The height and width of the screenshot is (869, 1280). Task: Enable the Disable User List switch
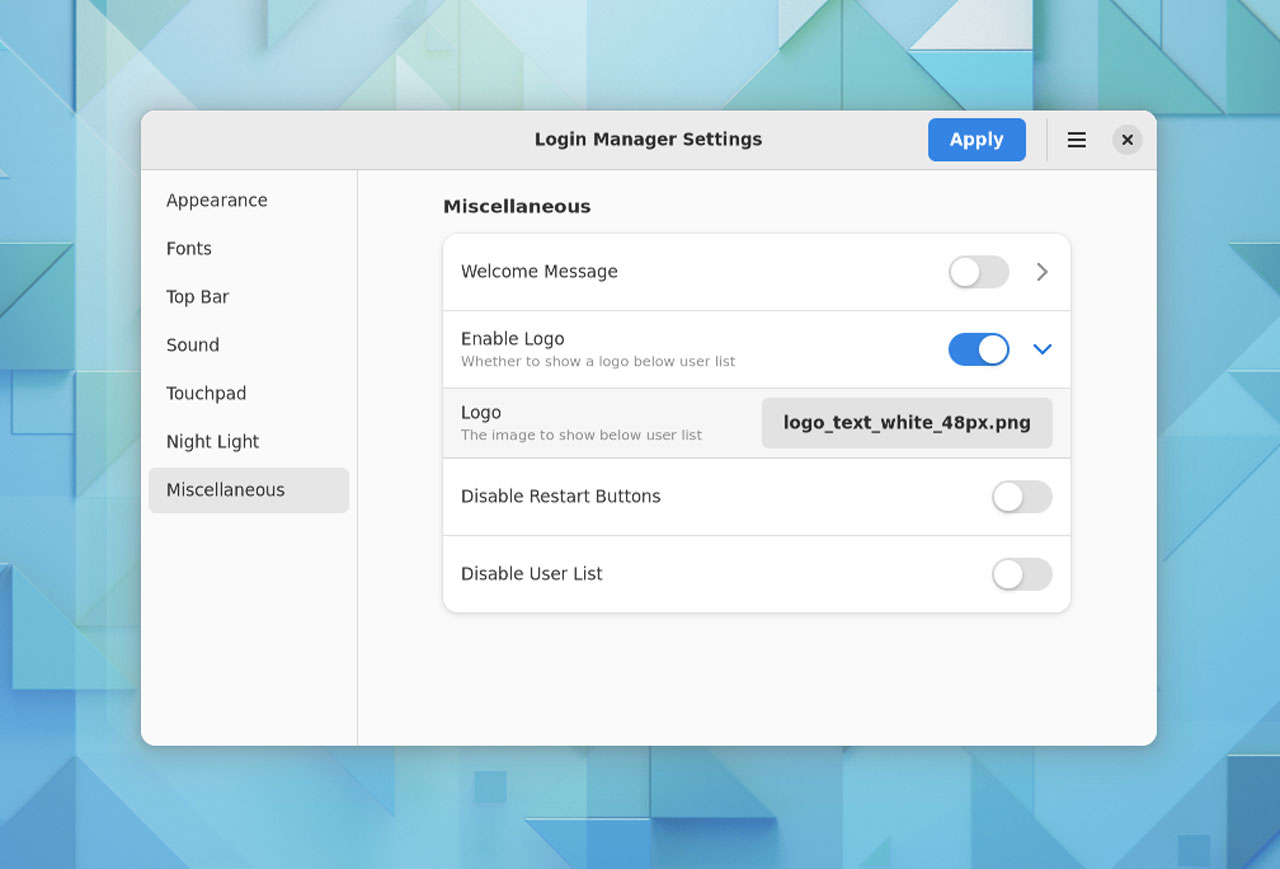coord(1022,574)
